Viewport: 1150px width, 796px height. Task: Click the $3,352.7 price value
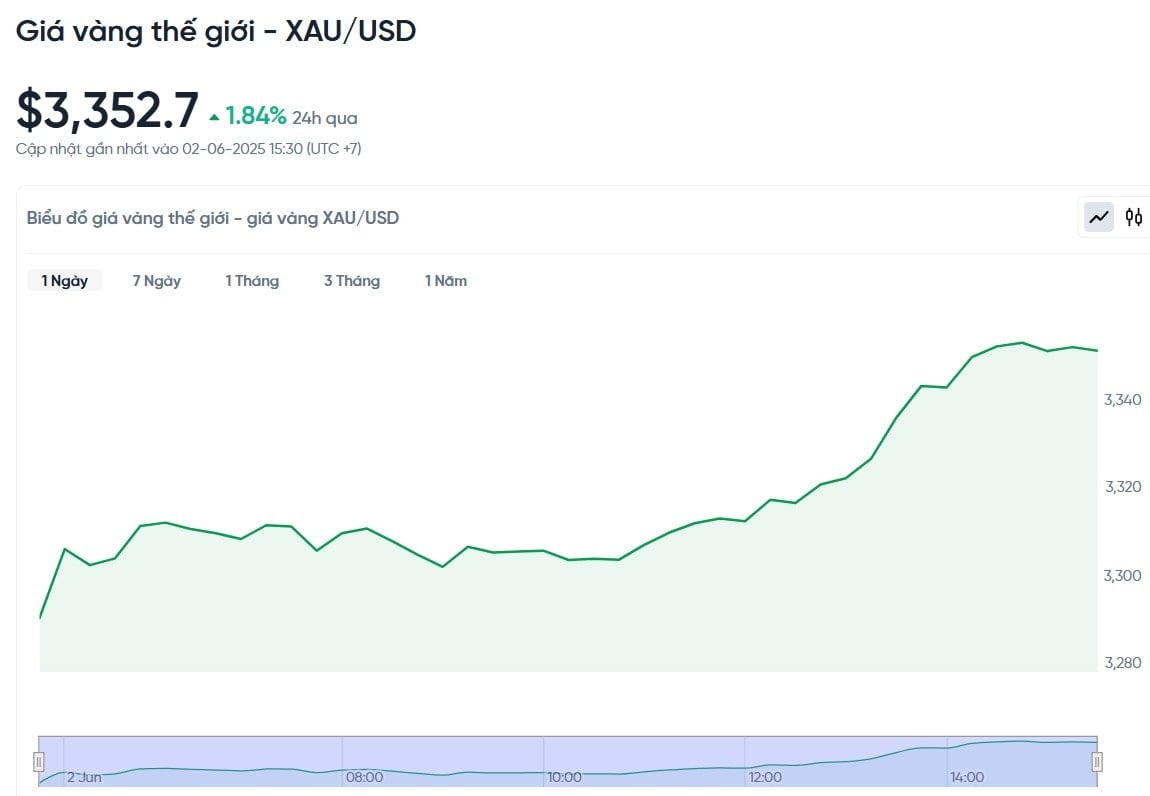tap(108, 110)
